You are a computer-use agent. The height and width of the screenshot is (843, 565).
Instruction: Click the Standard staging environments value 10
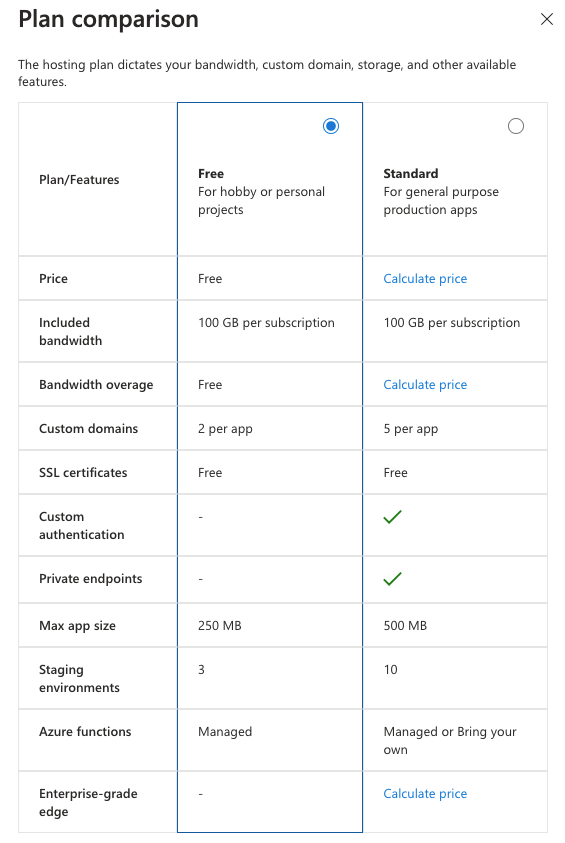click(390, 669)
